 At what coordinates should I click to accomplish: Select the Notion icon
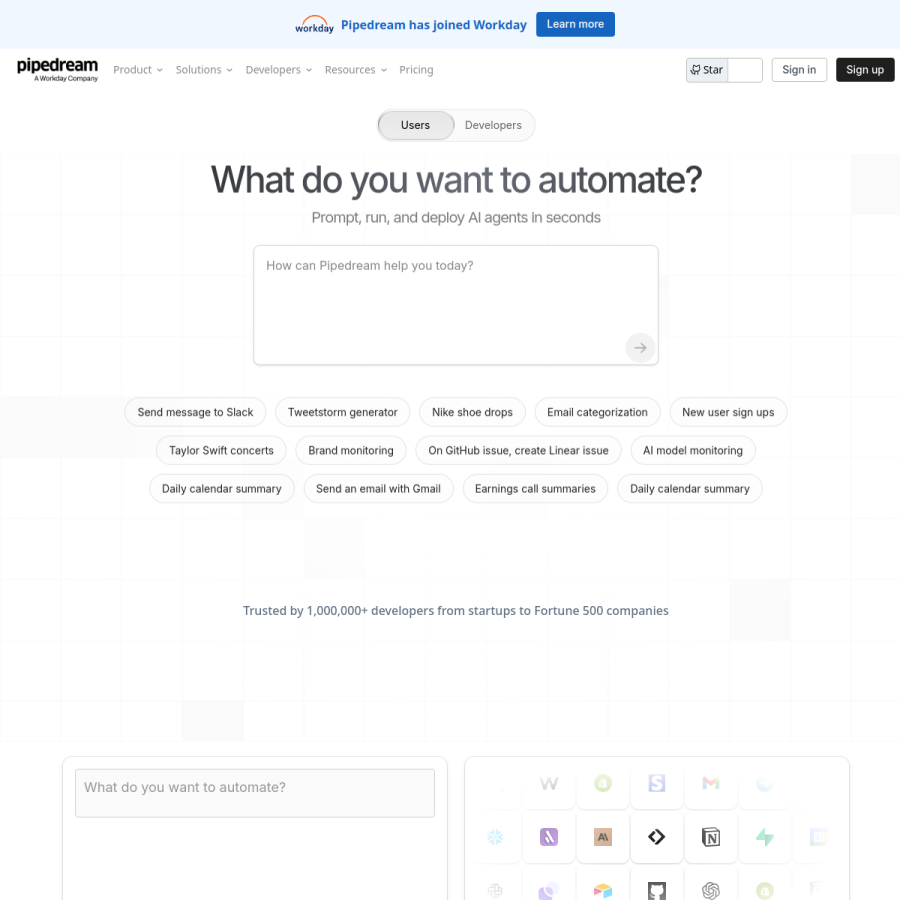(x=711, y=837)
